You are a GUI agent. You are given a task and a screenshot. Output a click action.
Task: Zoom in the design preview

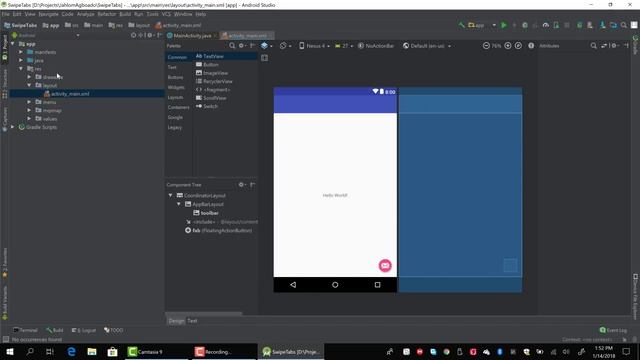click(x=508, y=46)
